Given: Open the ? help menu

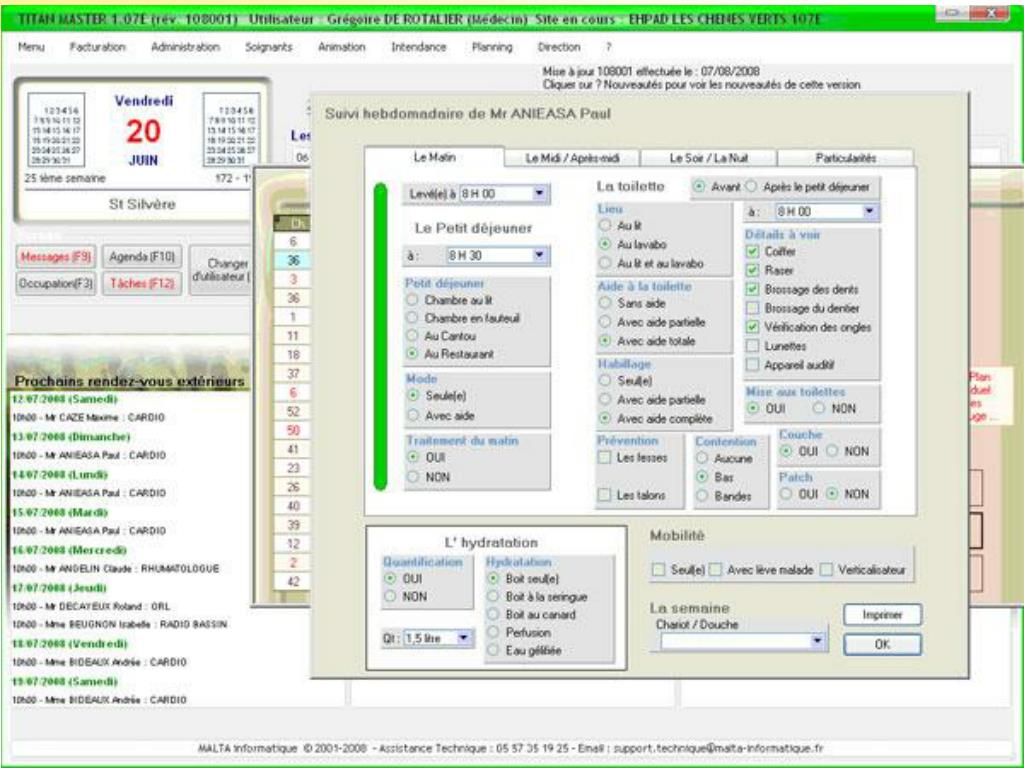Looking at the screenshot, I should click(609, 47).
